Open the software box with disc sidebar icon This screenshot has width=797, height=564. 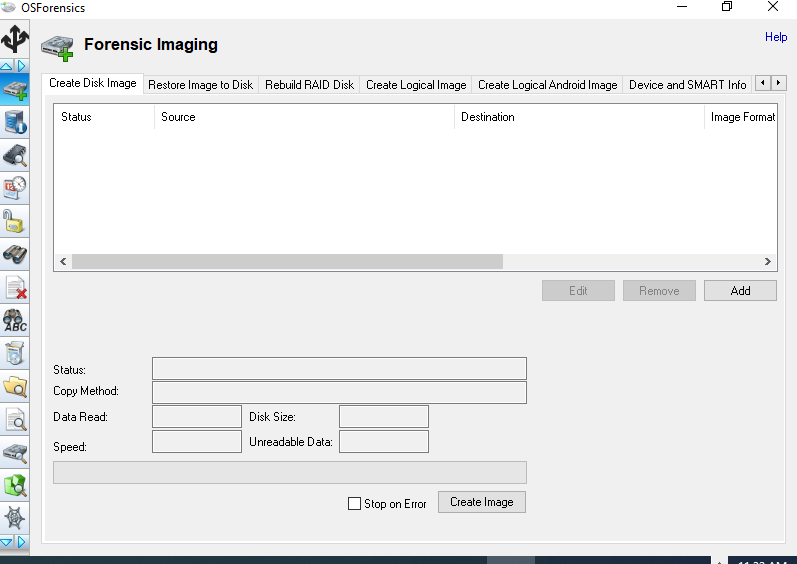(x=14, y=354)
